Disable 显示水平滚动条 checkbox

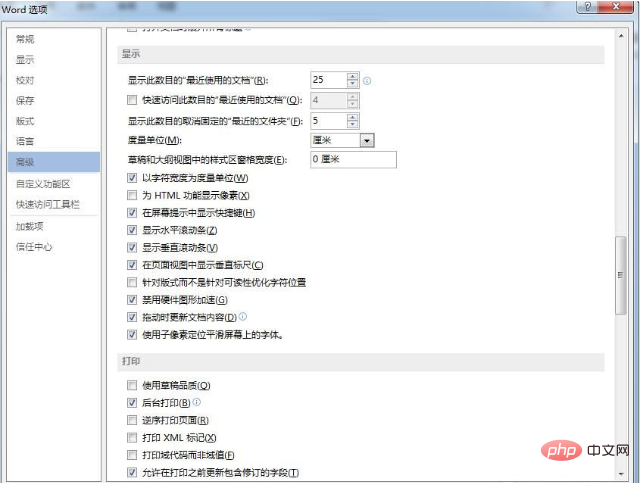(133, 230)
